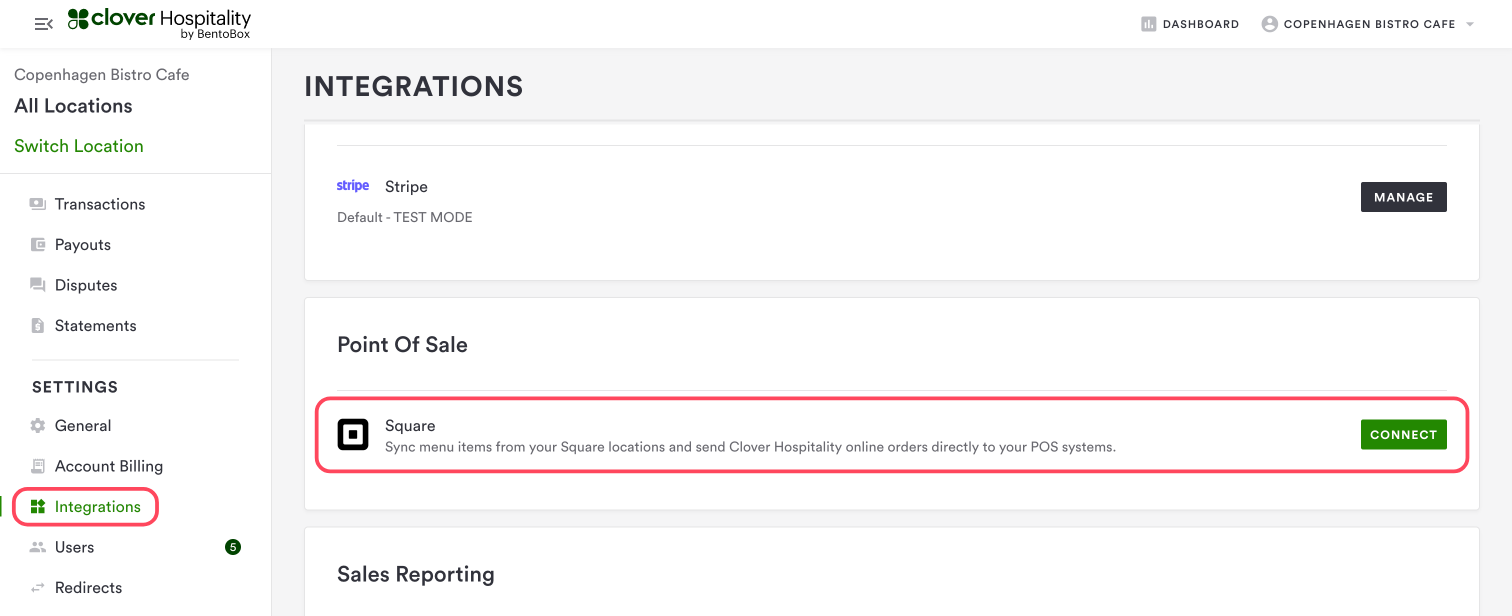Click the user account avatar icon

[x=1269, y=24]
